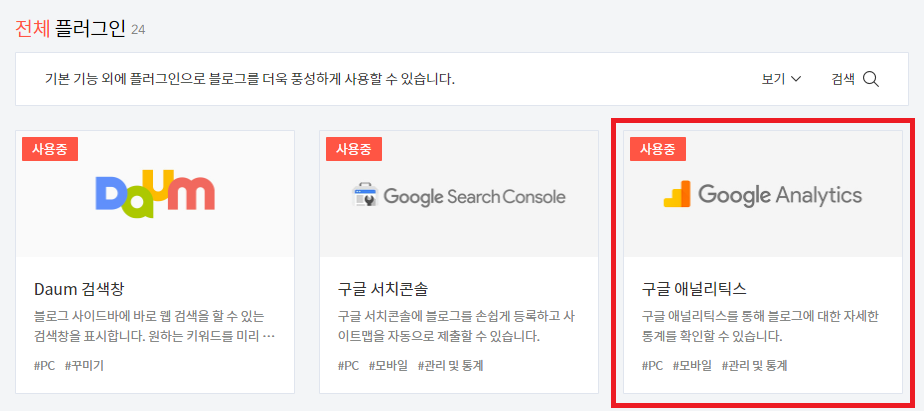The height and width of the screenshot is (411, 924).
Task: Click the Daum 검색창 description text
Action: (x=155, y=327)
